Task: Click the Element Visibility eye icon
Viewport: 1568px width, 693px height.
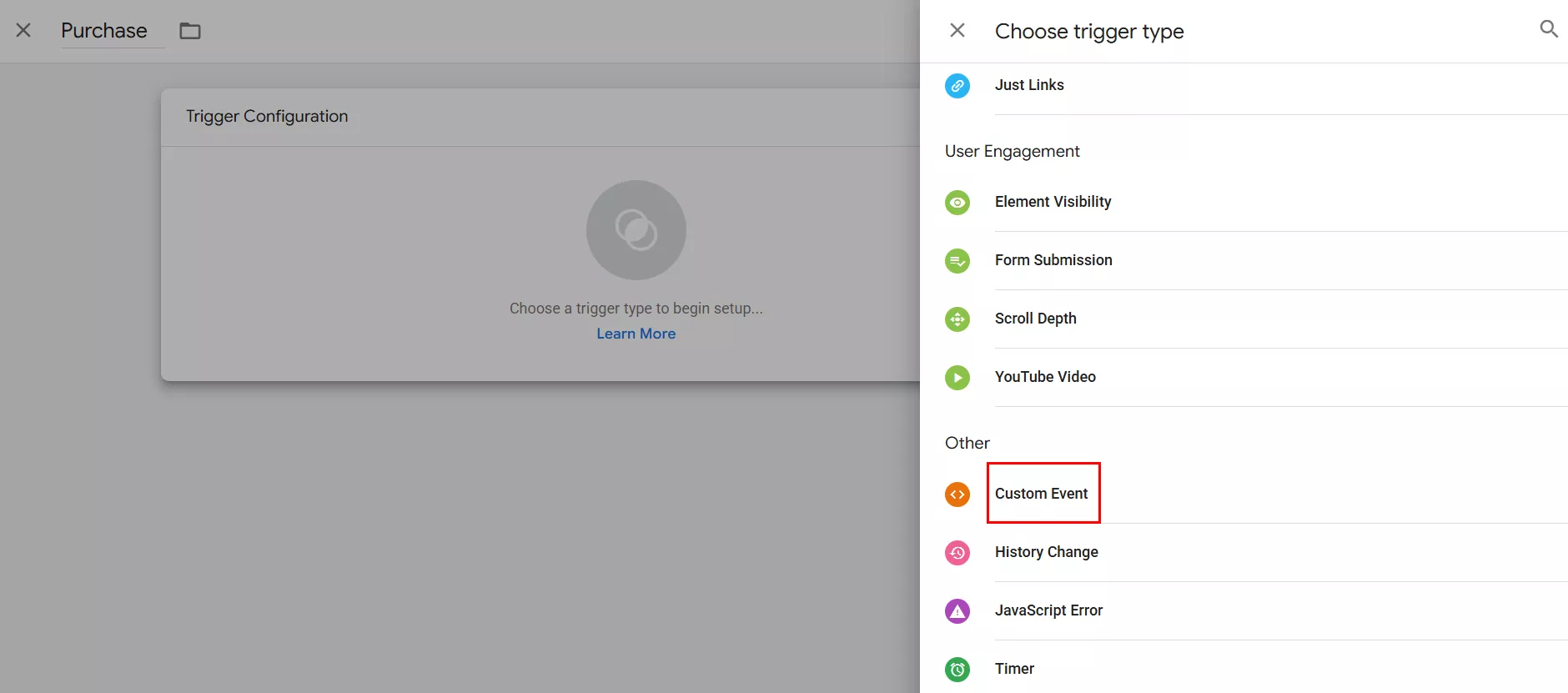Action: tap(957, 203)
